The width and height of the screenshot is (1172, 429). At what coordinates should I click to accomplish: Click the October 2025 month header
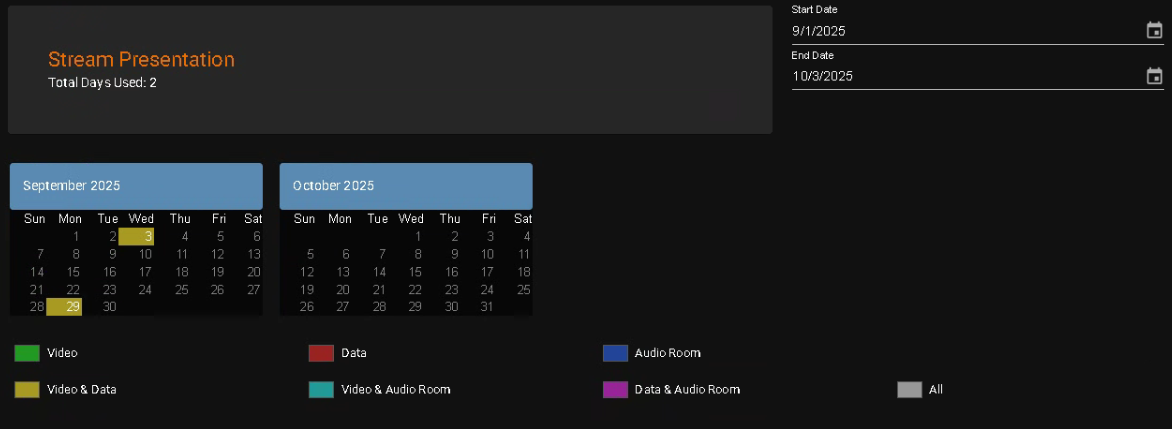[x=406, y=186]
